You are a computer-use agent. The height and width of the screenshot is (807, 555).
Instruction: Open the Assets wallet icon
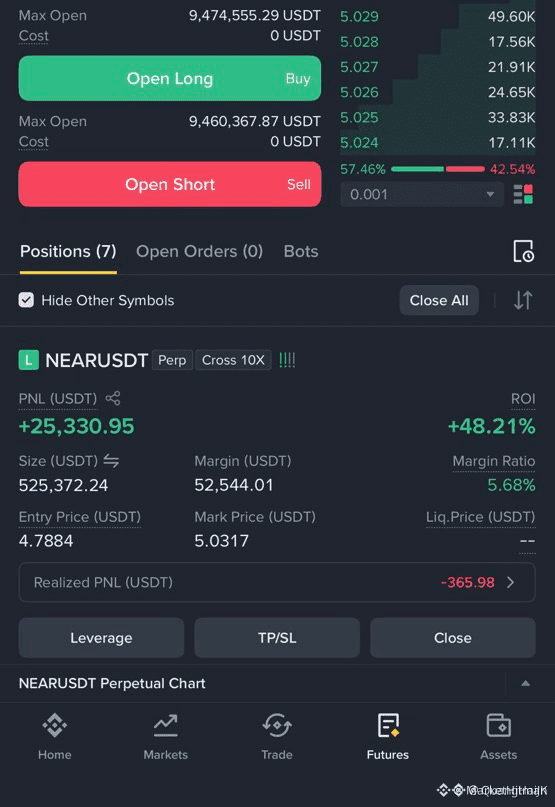(x=498, y=726)
